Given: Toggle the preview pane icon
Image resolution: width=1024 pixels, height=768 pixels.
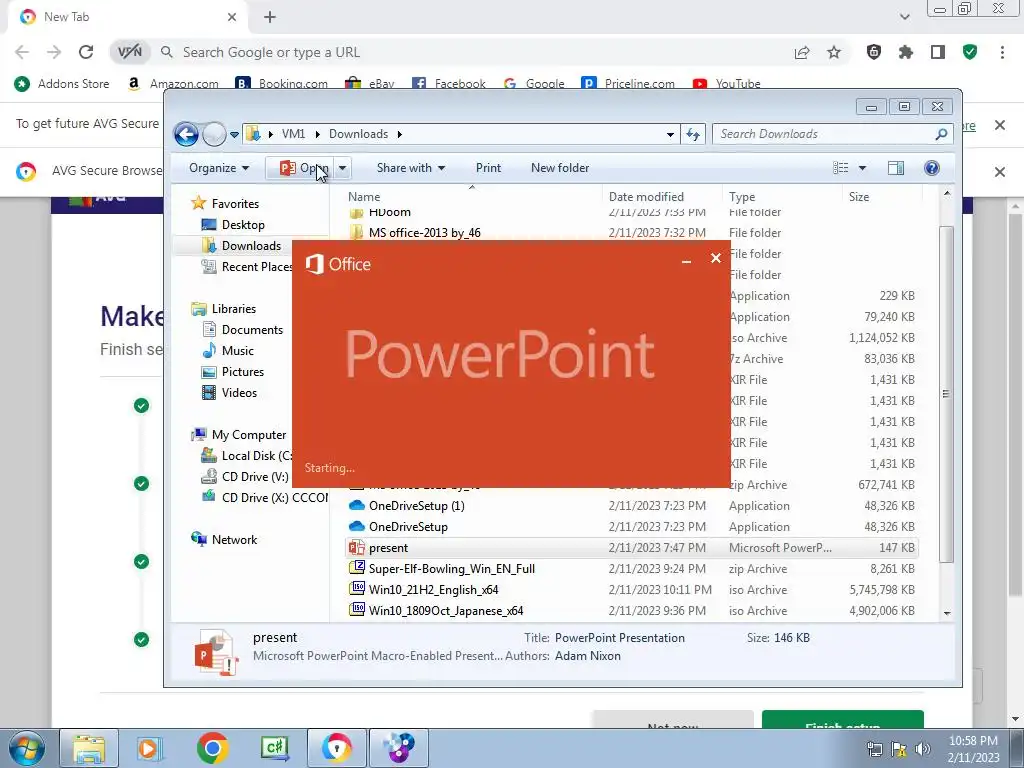Looking at the screenshot, I should point(896,168).
